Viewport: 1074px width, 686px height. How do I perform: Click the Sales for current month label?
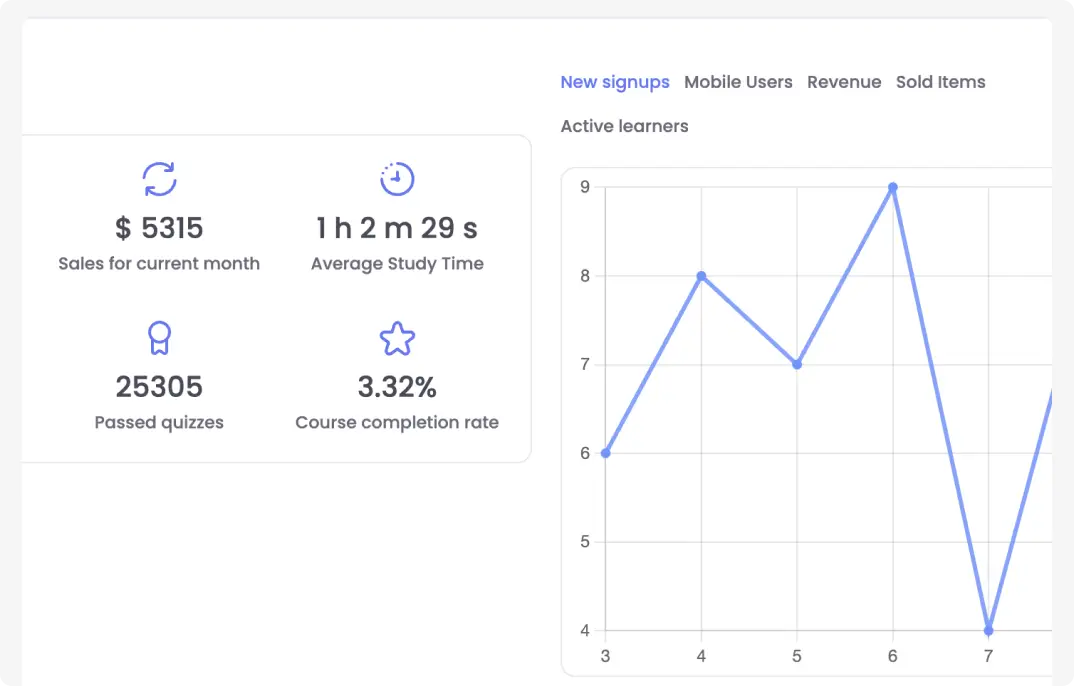tap(159, 264)
